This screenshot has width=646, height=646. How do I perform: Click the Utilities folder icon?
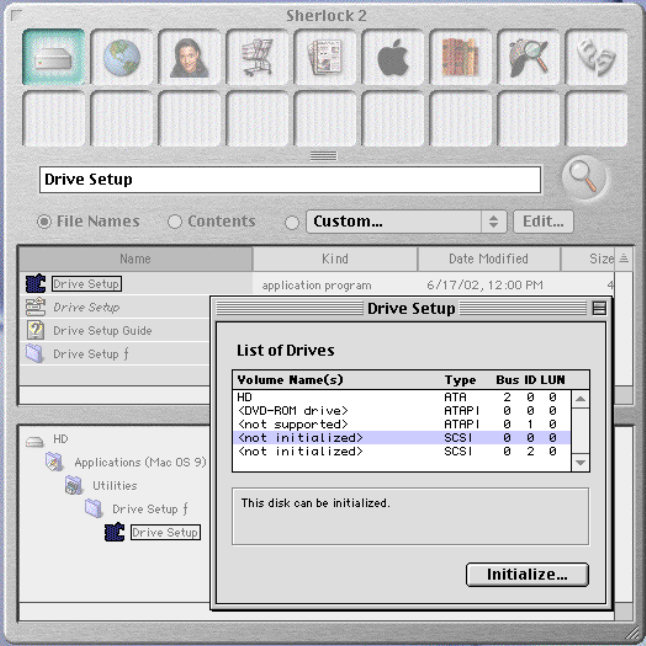click(x=74, y=485)
